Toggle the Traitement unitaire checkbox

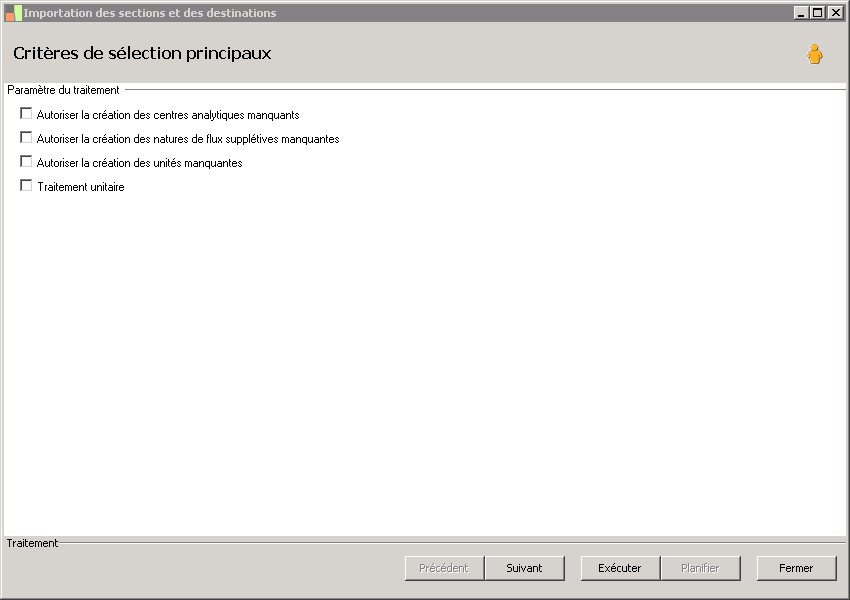[x=26, y=186]
